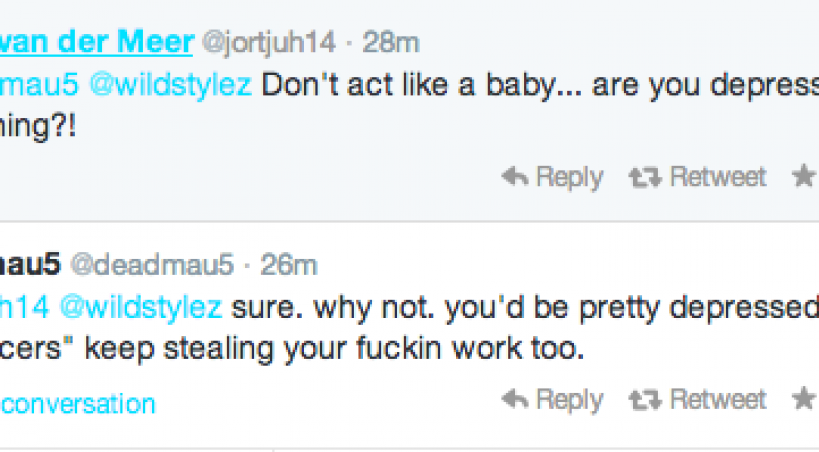Screen dimensions: 819x452
Task: Favorite deadmau5's tweet with the star icon
Action: (804, 400)
